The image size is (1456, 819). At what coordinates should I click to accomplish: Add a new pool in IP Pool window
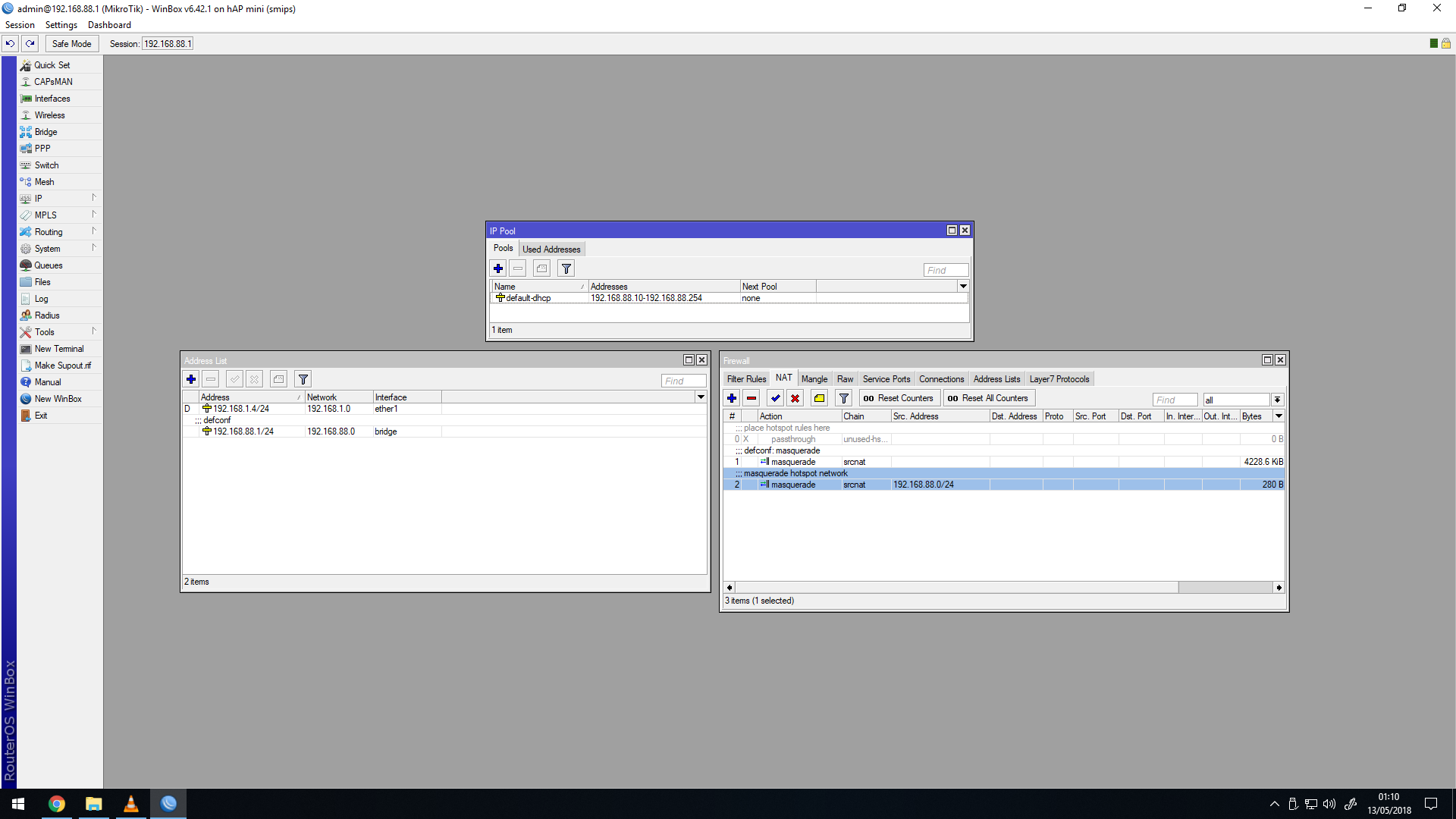click(x=498, y=268)
